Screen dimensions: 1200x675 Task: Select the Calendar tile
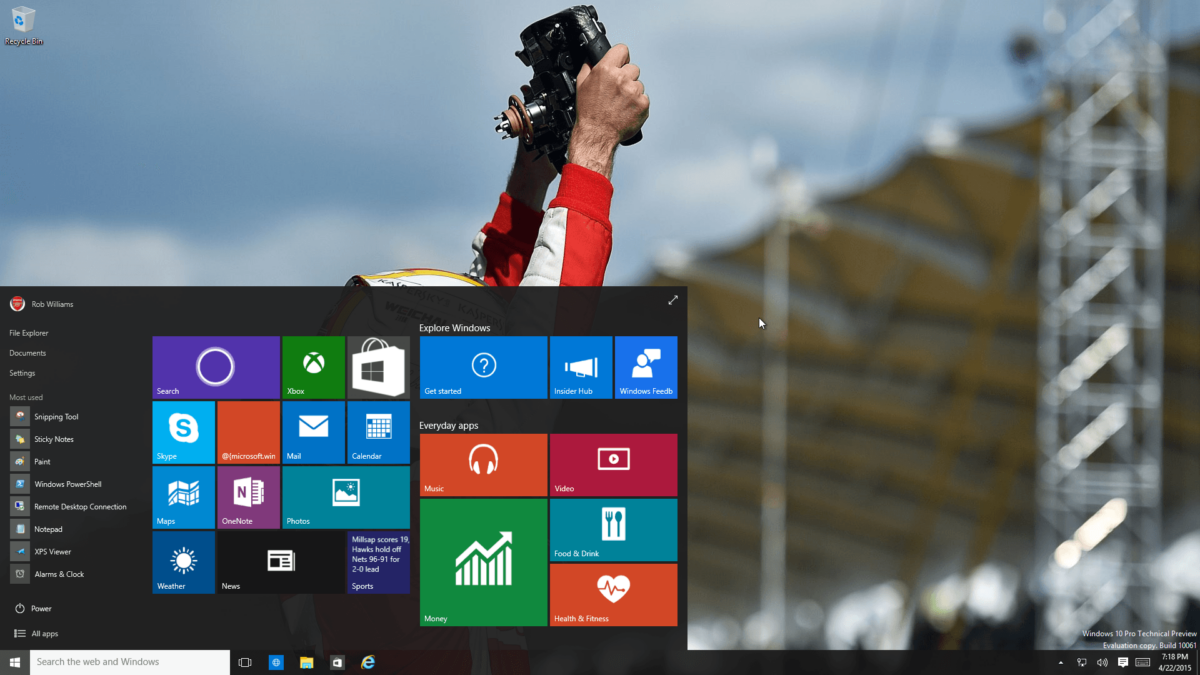[x=378, y=432]
